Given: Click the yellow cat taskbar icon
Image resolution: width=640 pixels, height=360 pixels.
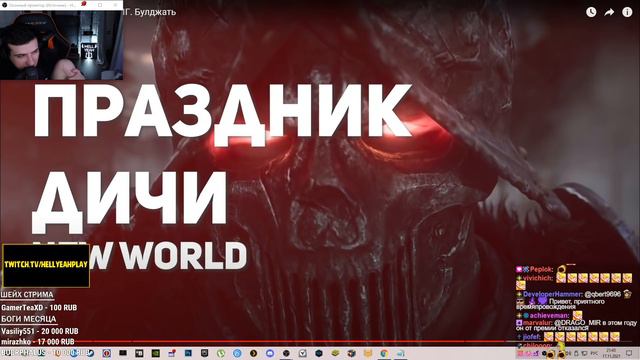Looking at the screenshot, I should pos(368,353).
